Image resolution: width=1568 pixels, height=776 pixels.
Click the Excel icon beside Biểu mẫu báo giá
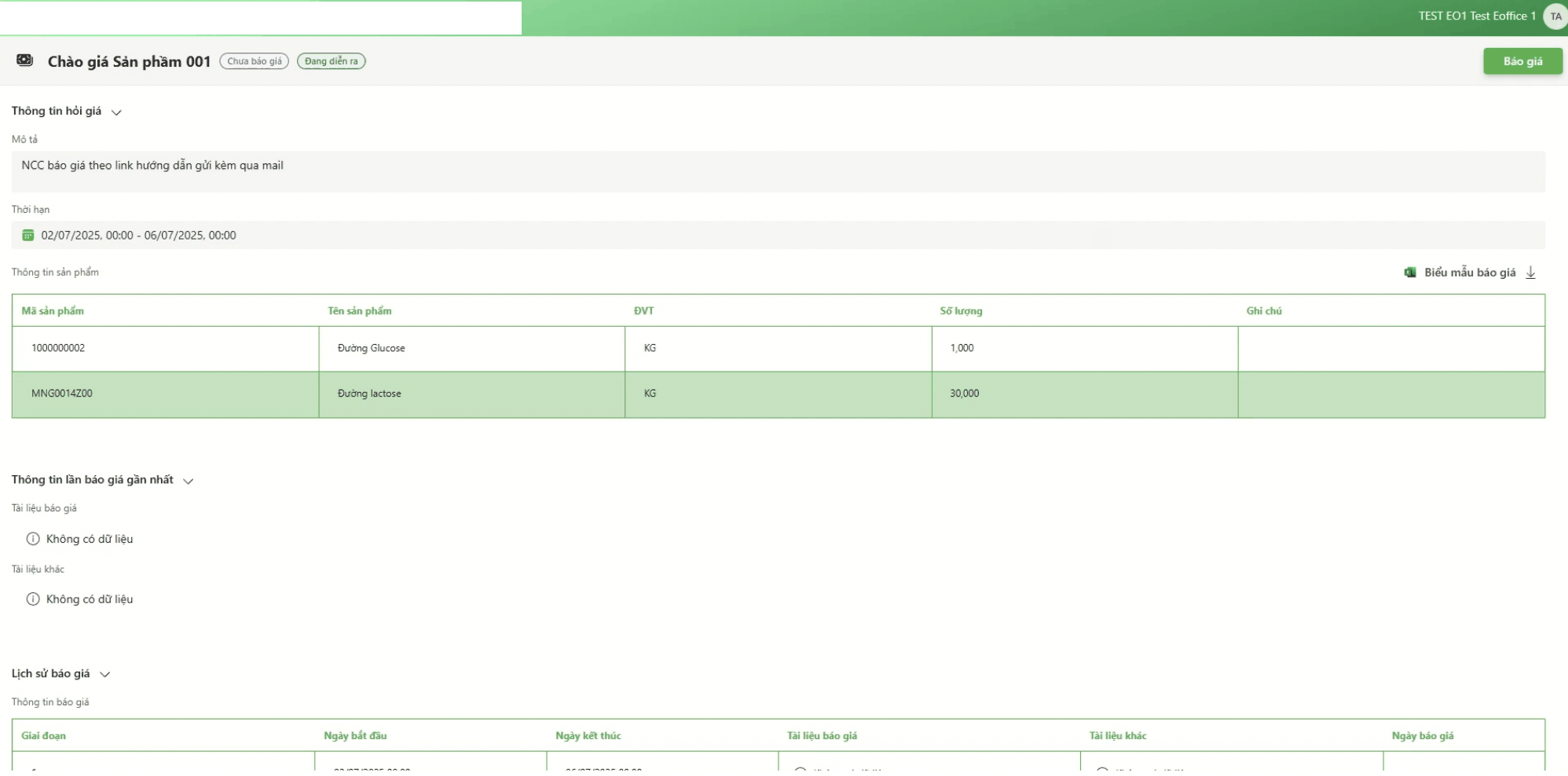point(1410,273)
